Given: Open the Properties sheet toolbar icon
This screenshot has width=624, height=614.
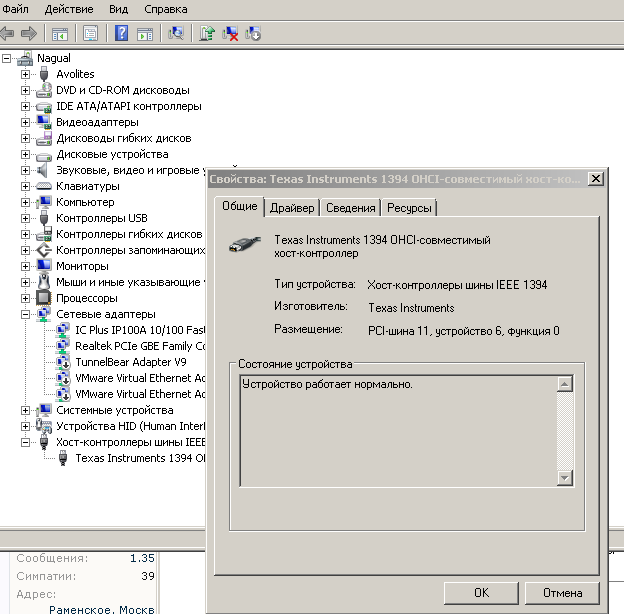Looking at the screenshot, I should [x=91, y=33].
